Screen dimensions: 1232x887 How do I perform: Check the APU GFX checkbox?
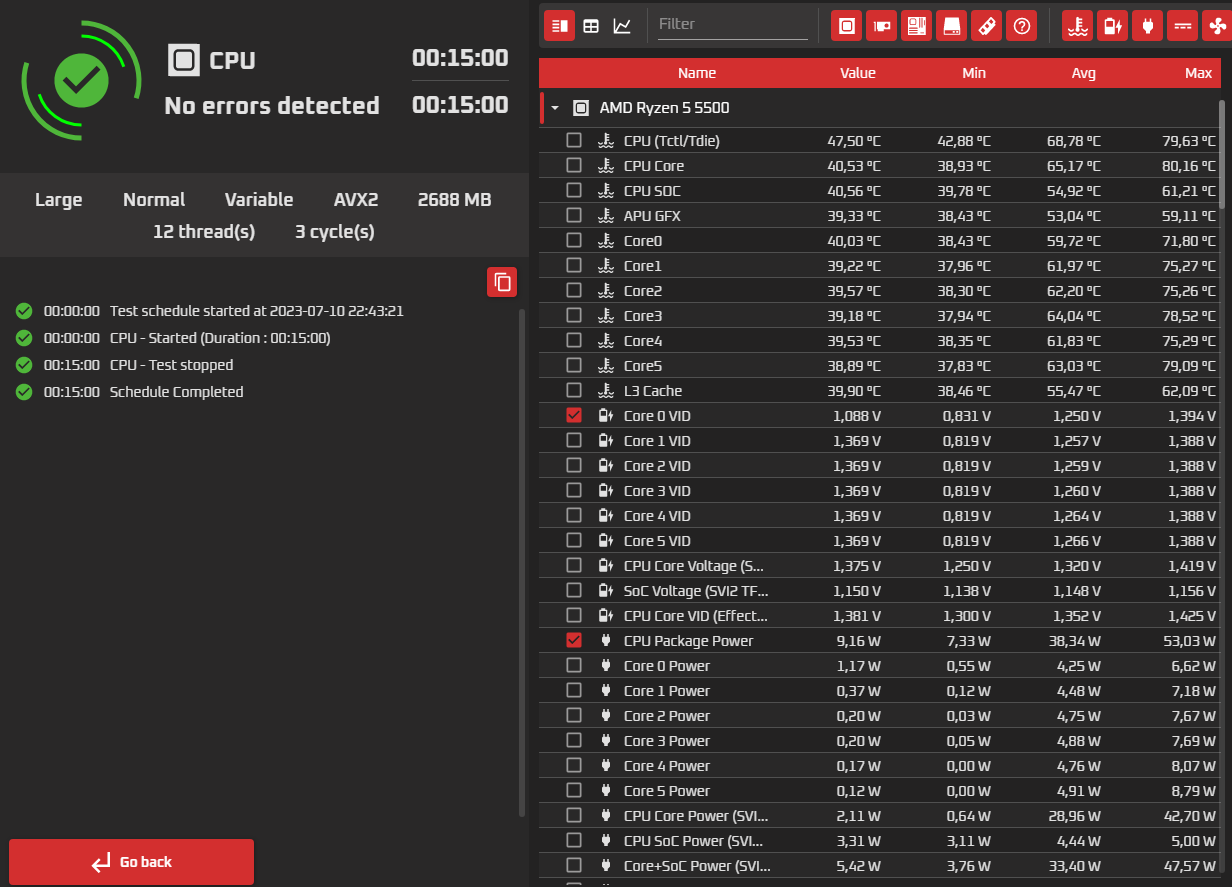coord(574,215)
